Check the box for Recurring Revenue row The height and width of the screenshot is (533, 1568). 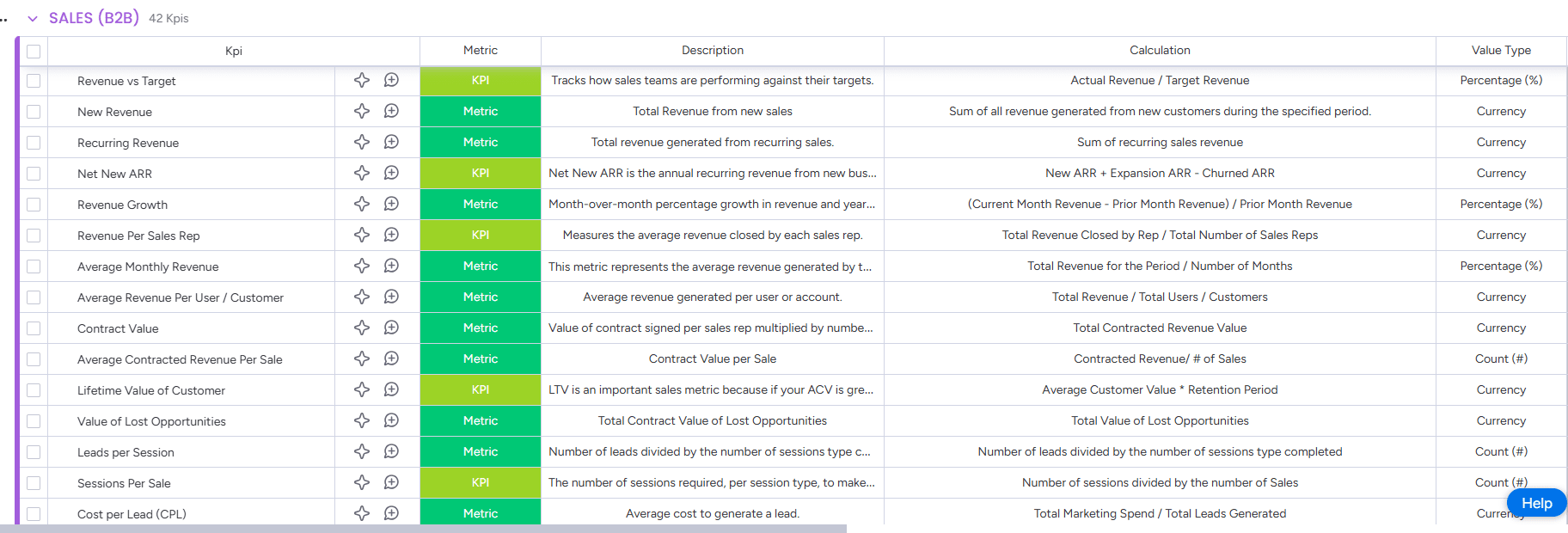coord(34,143)
